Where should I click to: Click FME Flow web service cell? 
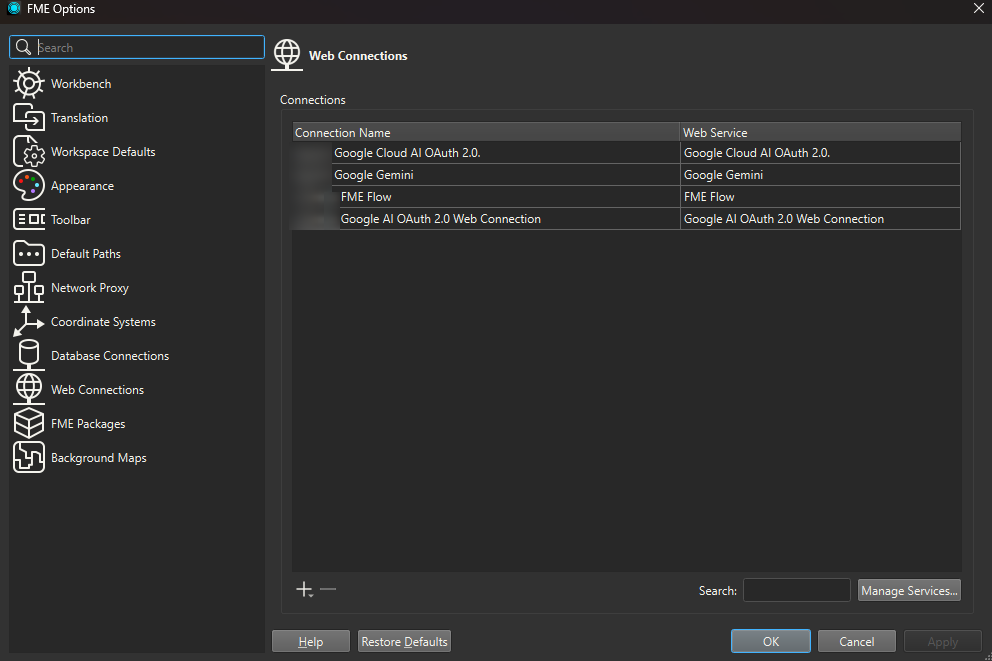tap(820, 197)
